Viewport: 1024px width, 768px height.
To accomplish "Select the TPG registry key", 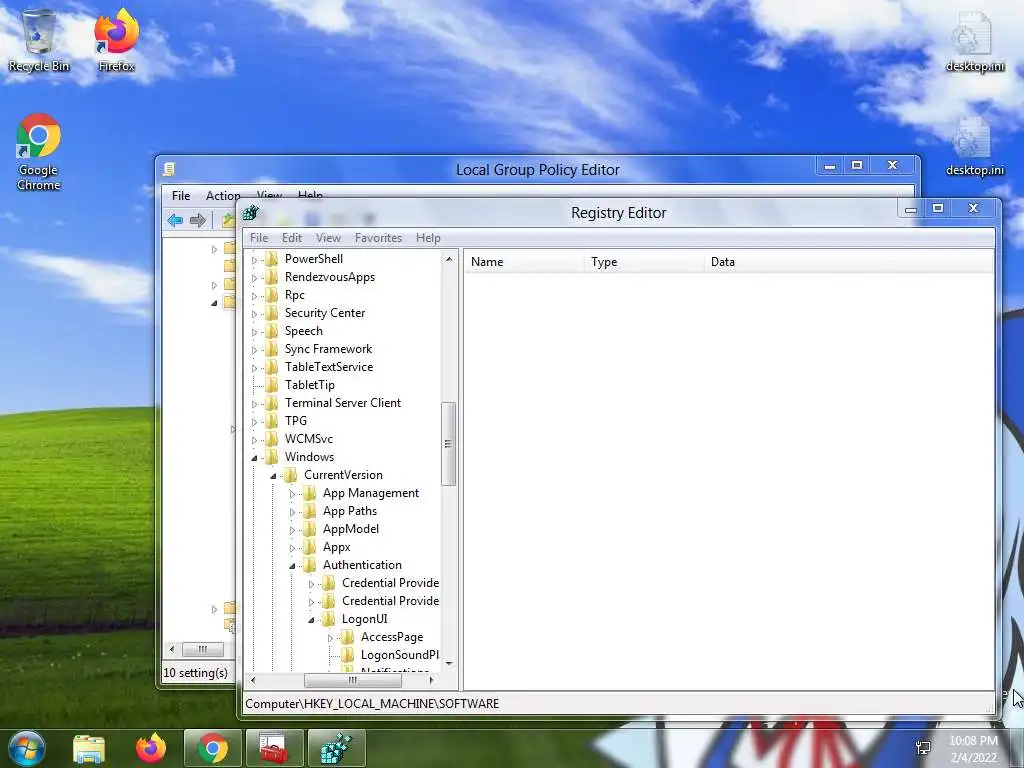I will [x=296, y=421].
